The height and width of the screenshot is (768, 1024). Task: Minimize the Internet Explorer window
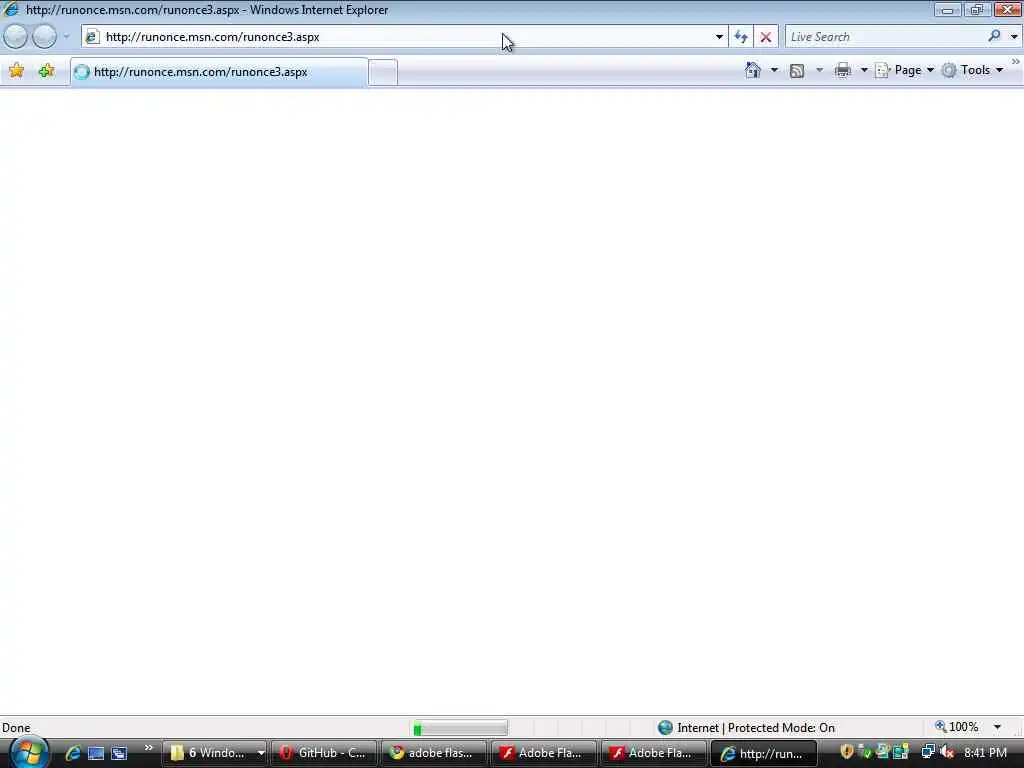click(947, 9)
